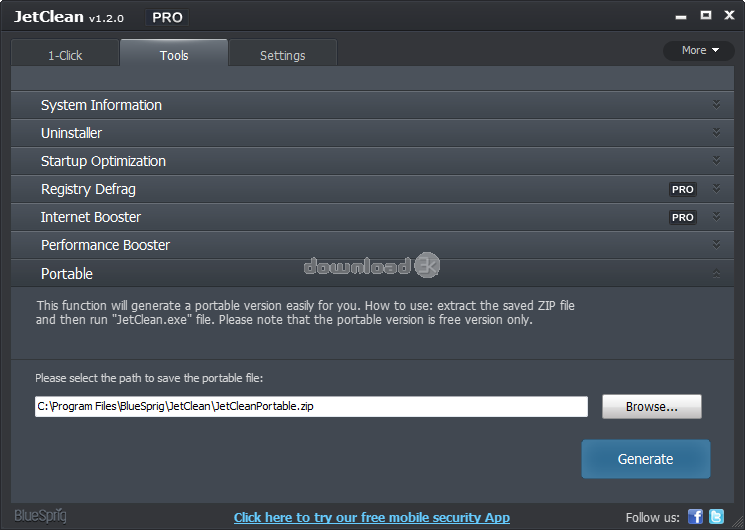
Task: Click the PRO badge beside Registry Defrag
Action: pos(682,189)
